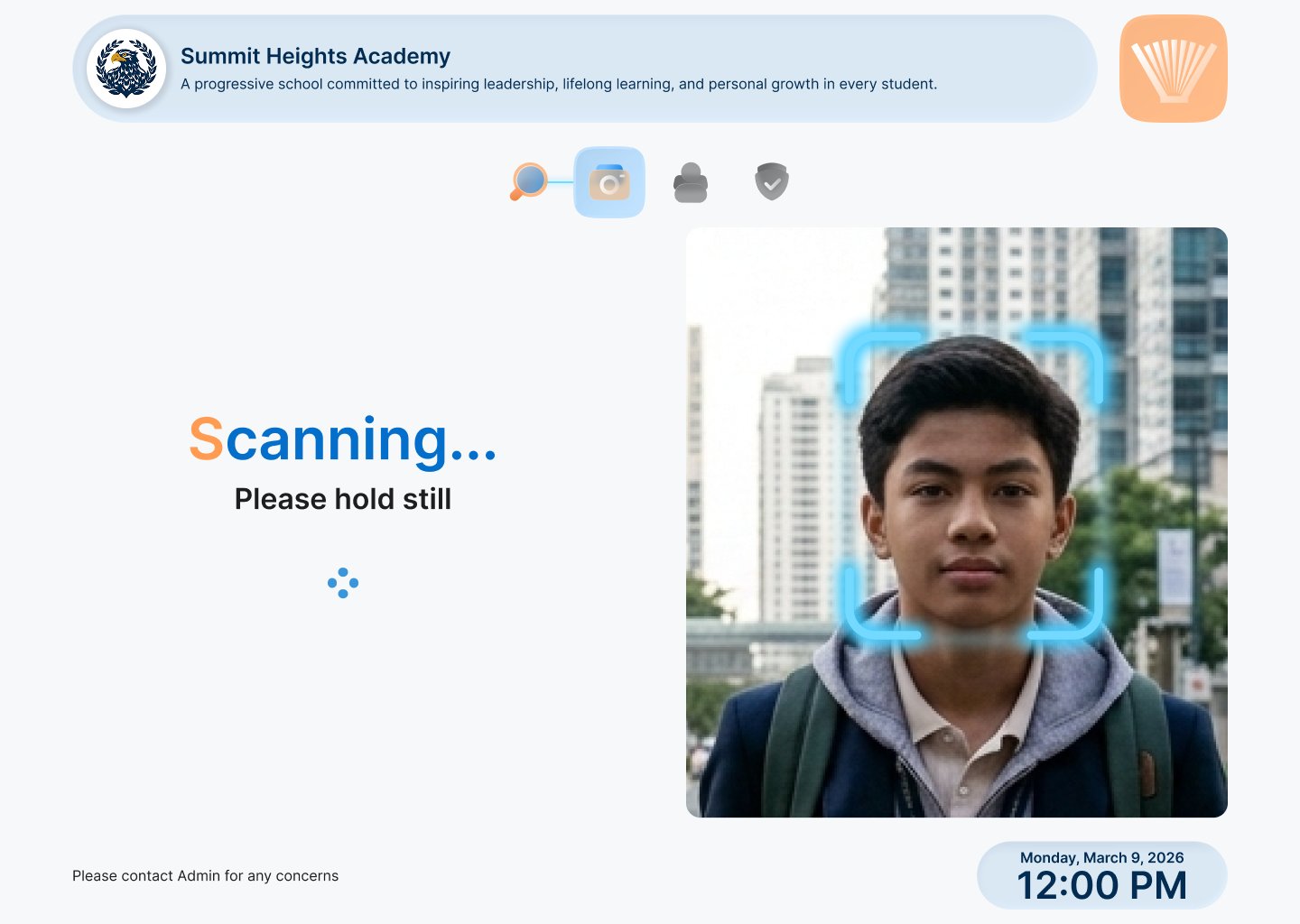Click the Scanning... heading
This screenshot has width=1300, height=924.
point(343,439)
